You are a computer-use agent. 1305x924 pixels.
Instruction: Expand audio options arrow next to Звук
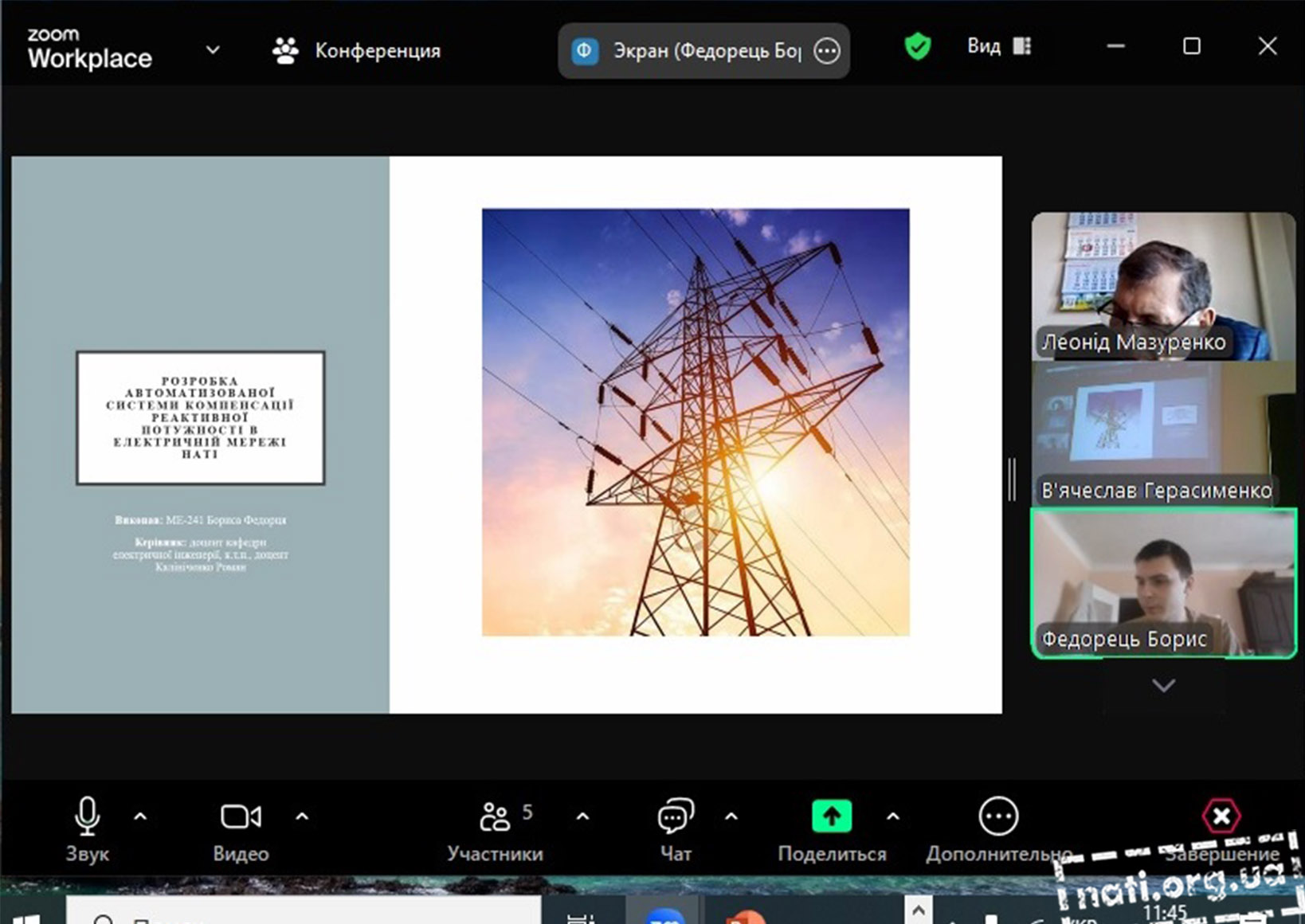coord(140,816)
